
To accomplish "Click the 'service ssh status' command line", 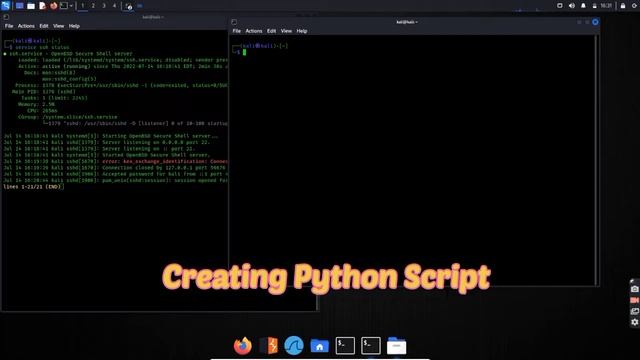I will pos(42,47).
